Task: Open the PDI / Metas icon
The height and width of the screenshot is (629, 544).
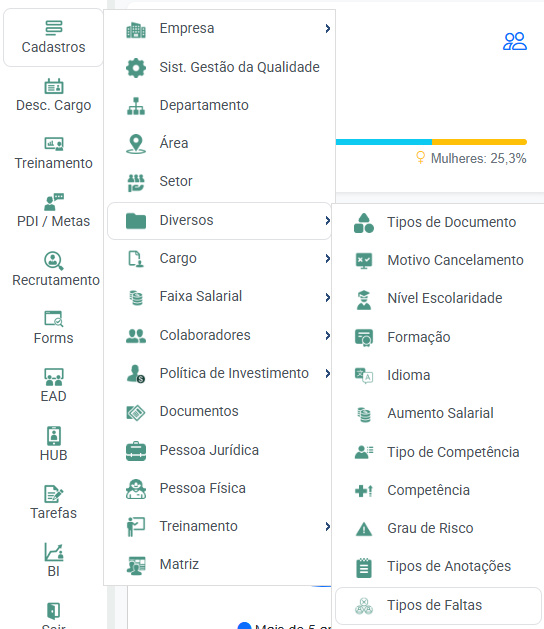Action: tap(53, 202)
